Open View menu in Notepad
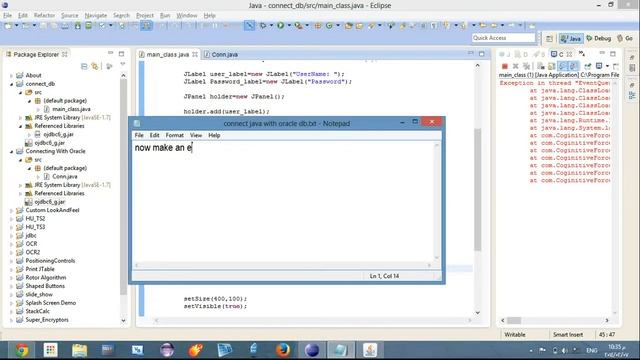 click(x=196, y=135)
